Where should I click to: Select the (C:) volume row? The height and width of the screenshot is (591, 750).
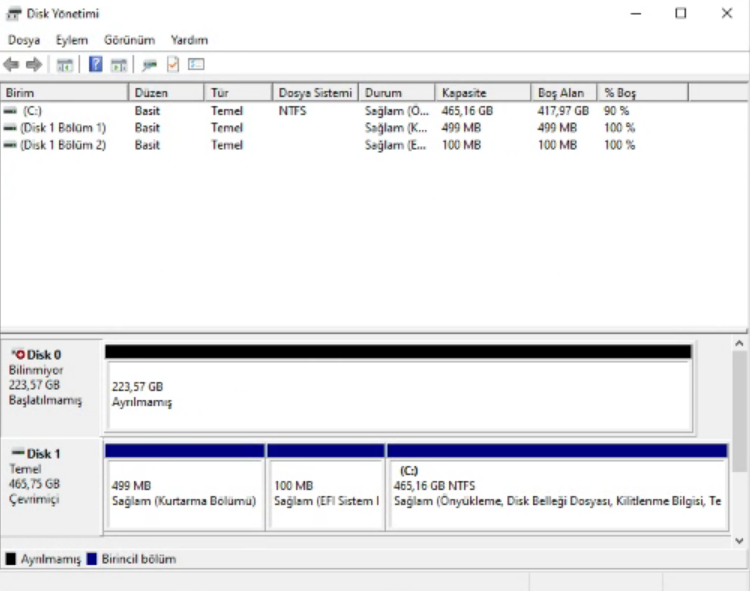(344, 111)
